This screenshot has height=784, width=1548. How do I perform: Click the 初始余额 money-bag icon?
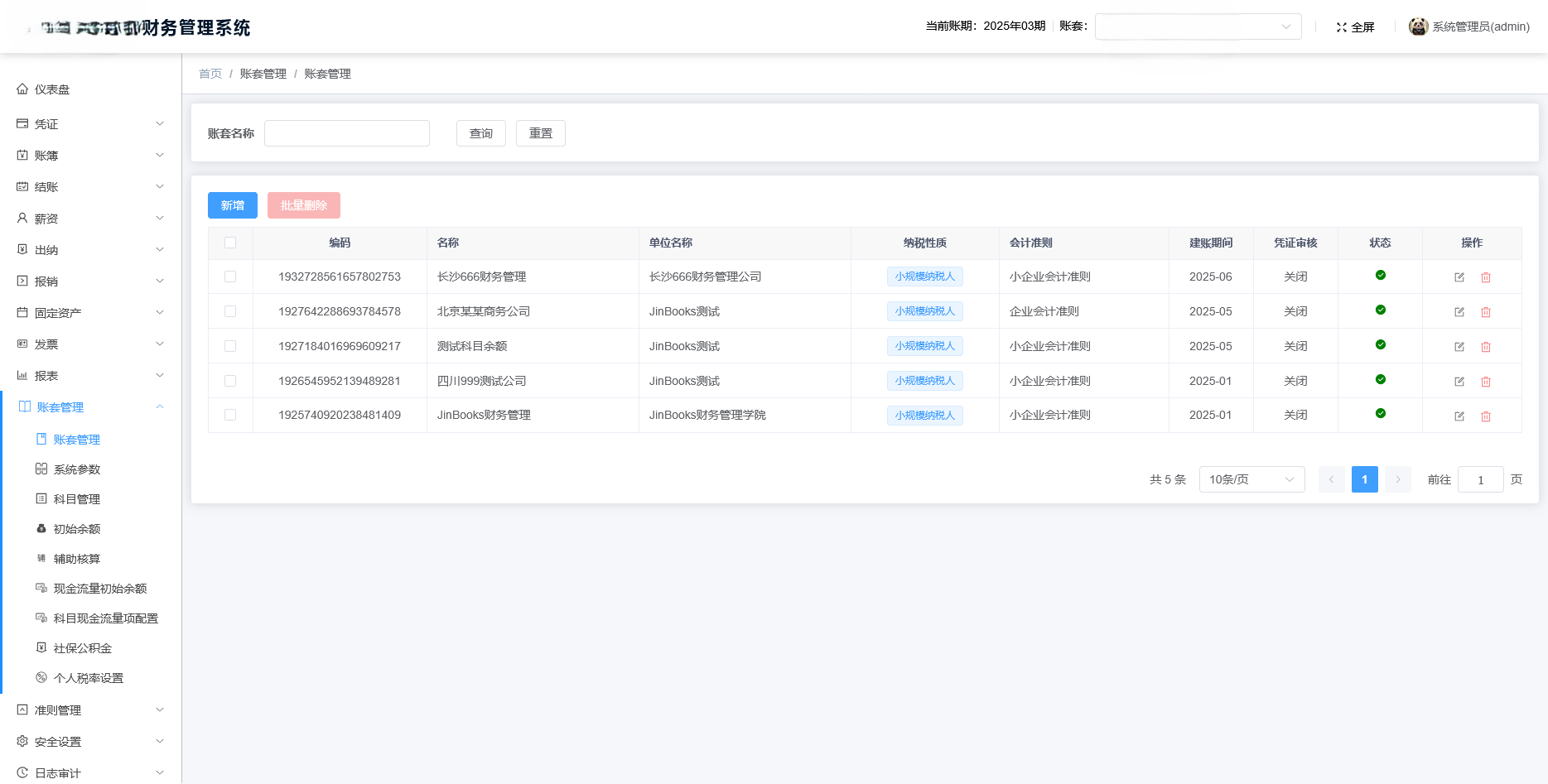click(41, 528)
